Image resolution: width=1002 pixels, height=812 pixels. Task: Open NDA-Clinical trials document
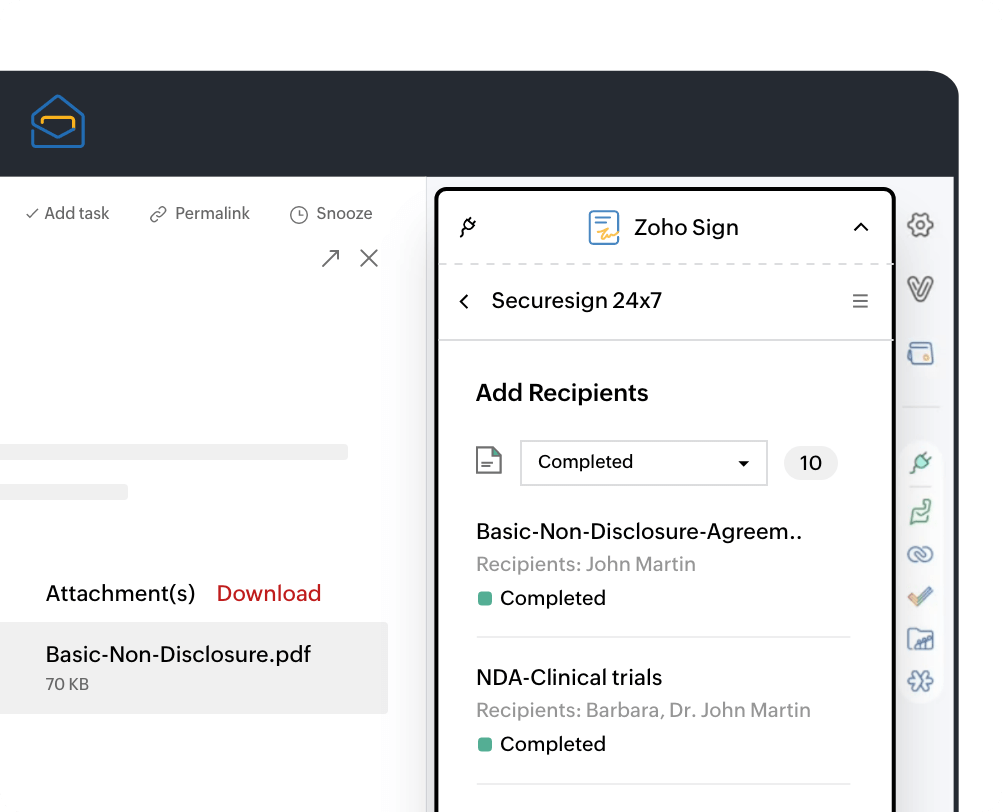click(x=569, y=677)
